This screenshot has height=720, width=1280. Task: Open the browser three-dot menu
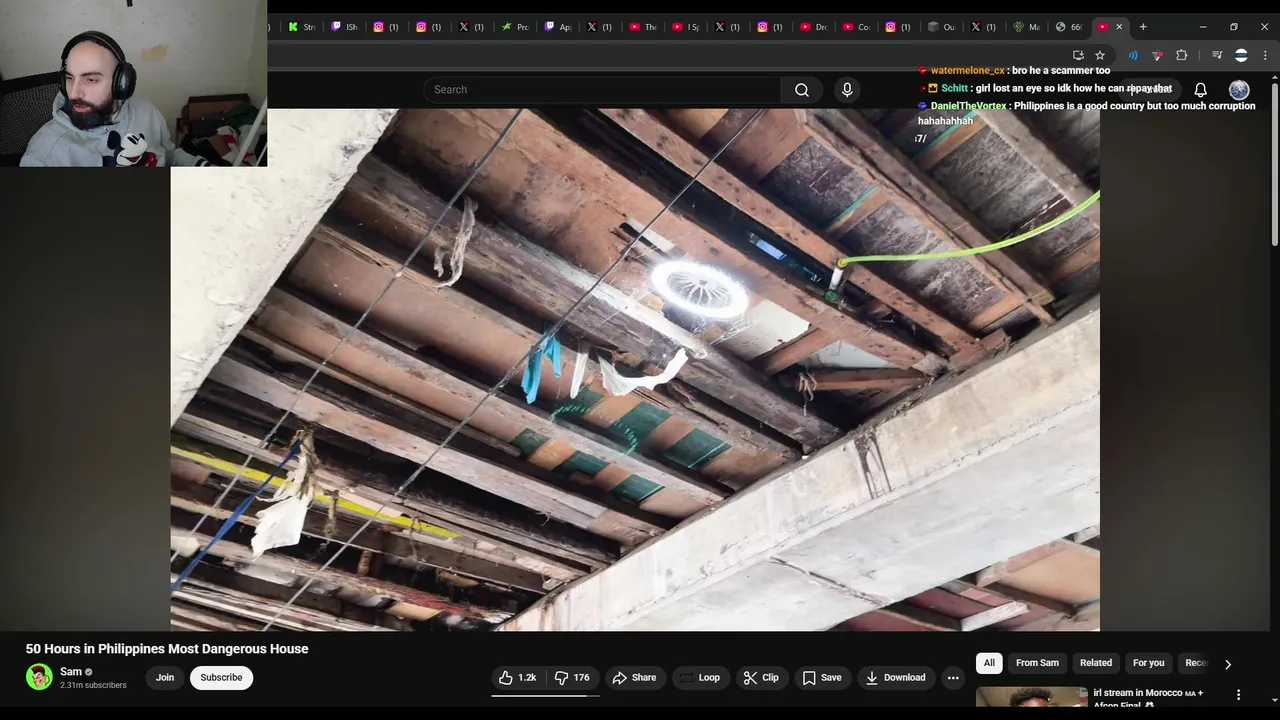coord(1265,55)
